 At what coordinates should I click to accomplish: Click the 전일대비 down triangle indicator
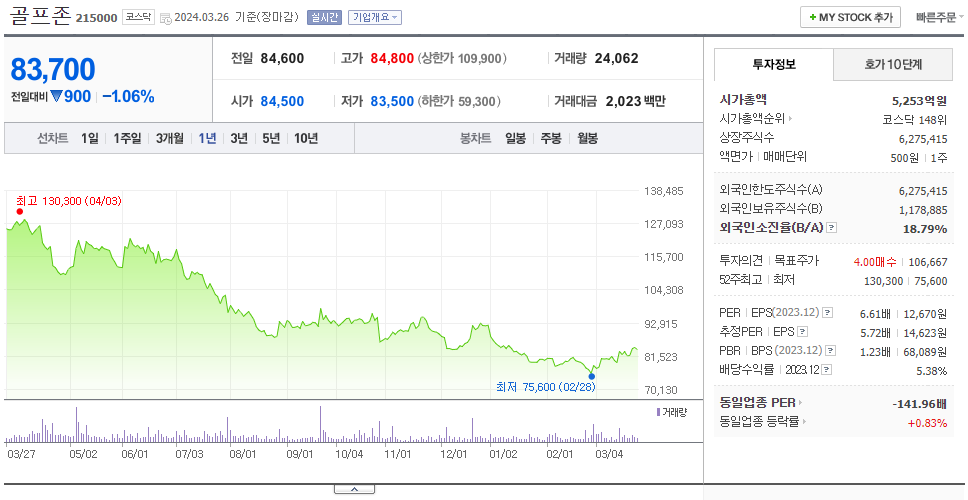(57, 96)
